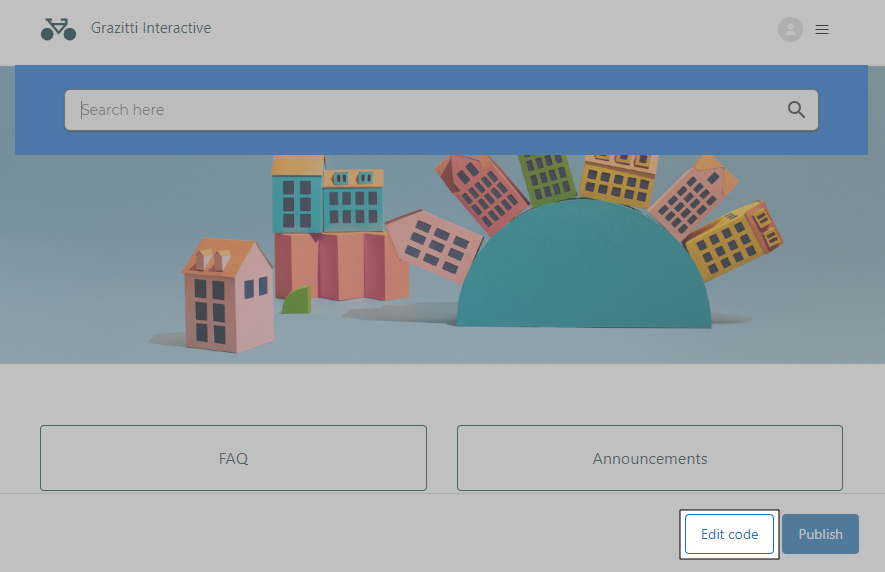Click the Edit code button
Viewport: 885px width, 572px height.
tap(729, 534)
